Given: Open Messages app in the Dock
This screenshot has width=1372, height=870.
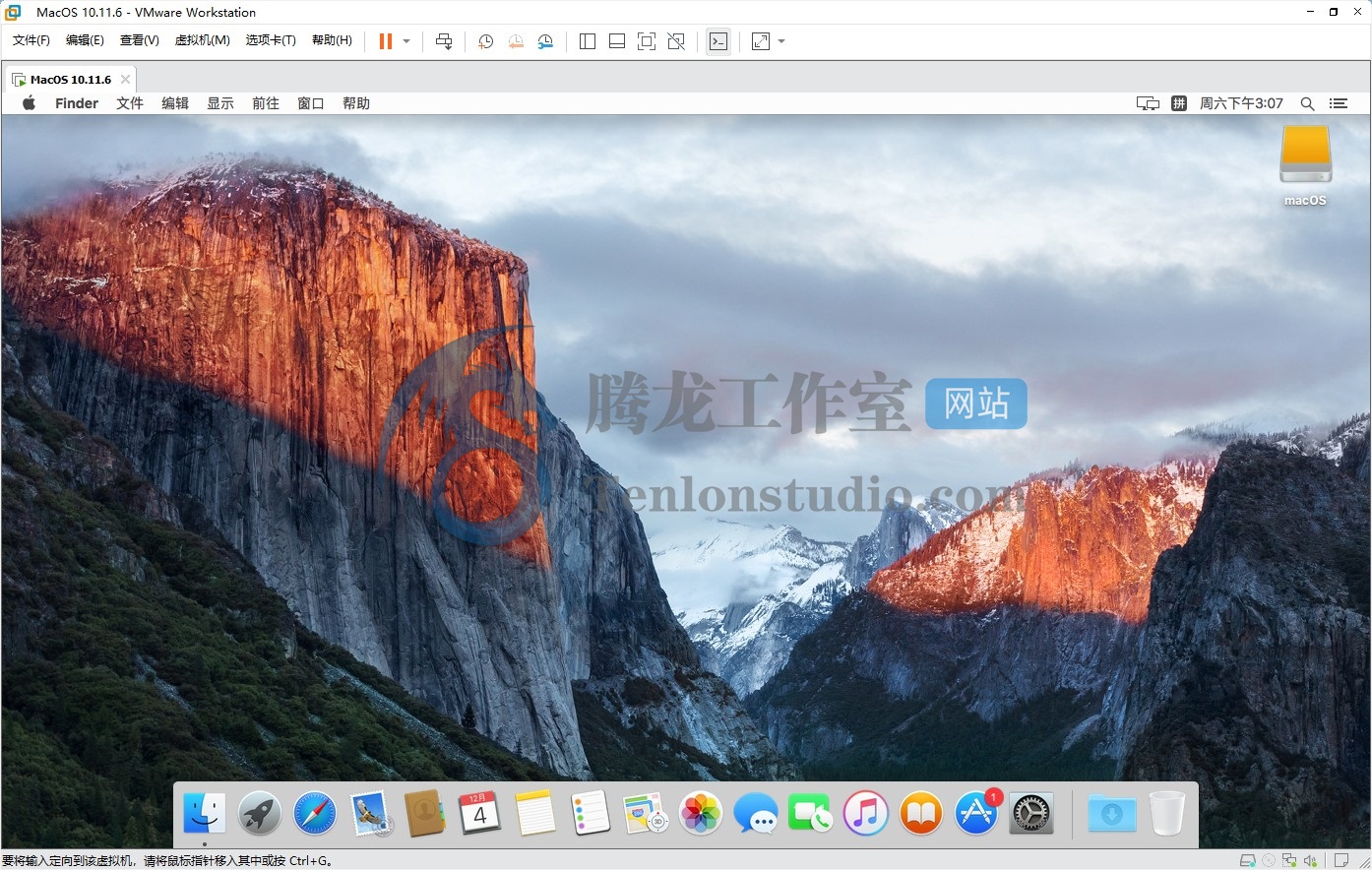Looking at the screenshot, I should pyautogui.click(x=756, y=814).
